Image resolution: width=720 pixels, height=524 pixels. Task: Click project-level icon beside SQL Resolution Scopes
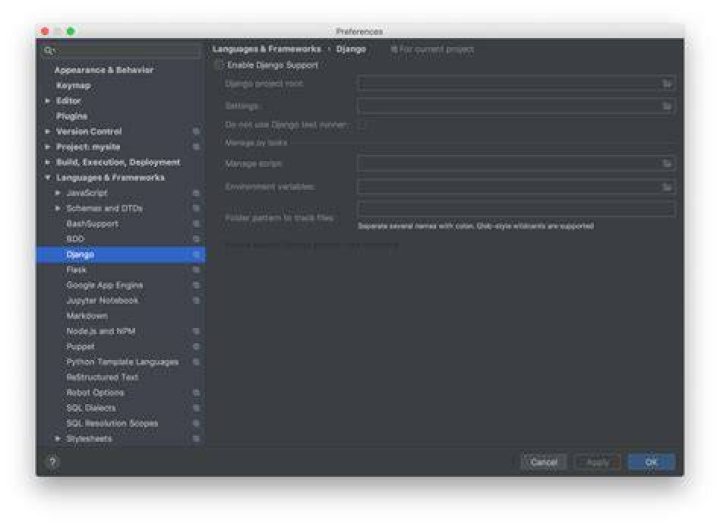(x=196, y=423)
